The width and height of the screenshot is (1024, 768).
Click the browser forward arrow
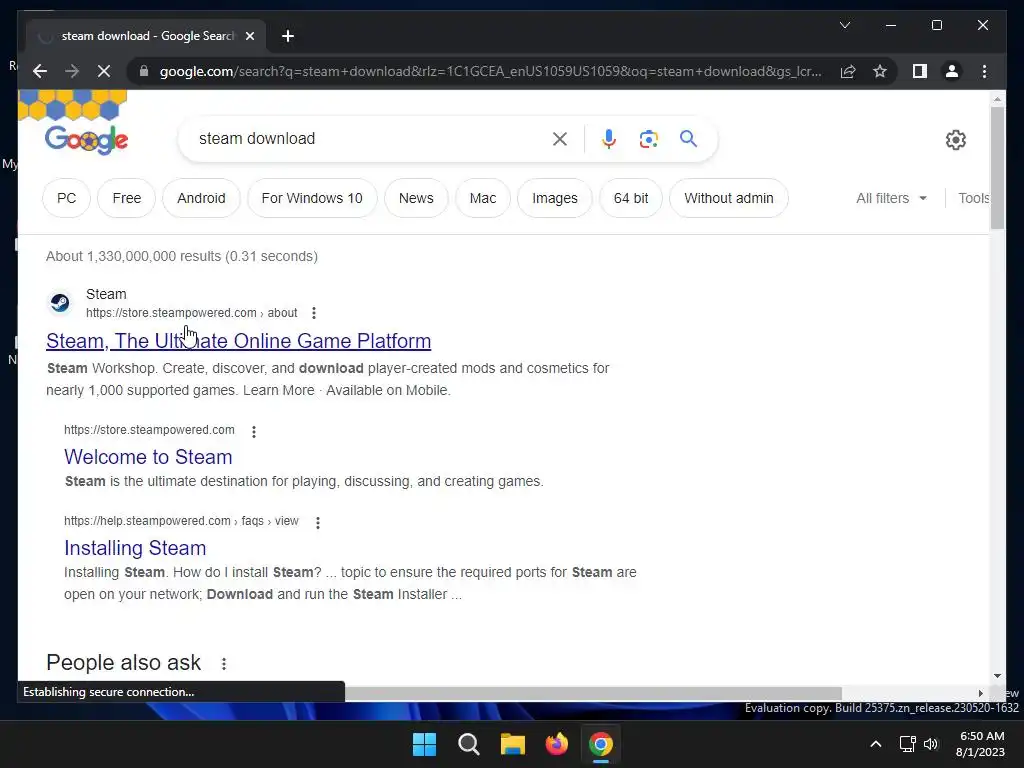[x=72, y=71]
